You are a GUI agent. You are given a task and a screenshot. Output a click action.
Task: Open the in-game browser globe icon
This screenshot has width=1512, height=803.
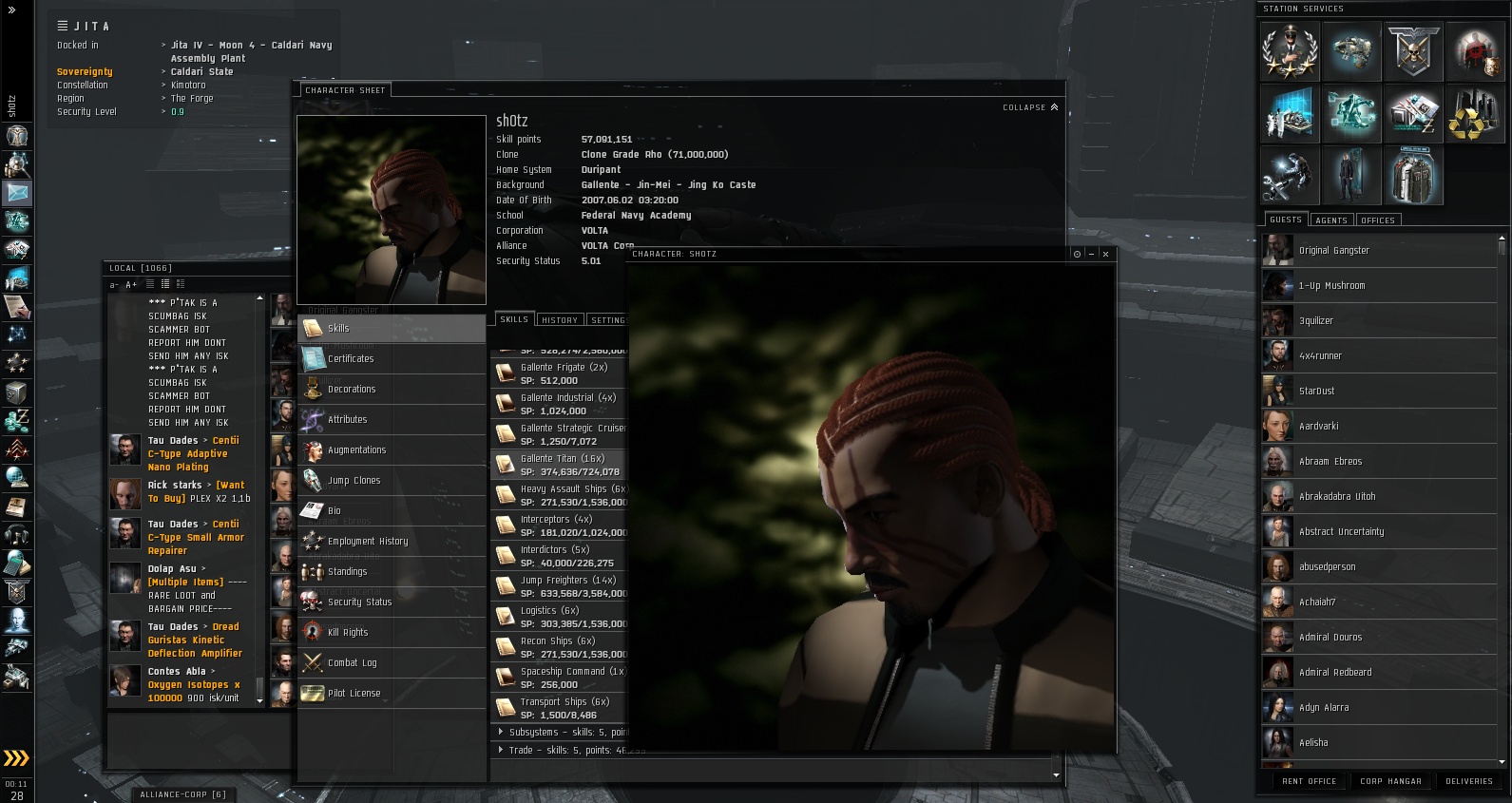click(x=17, y=478)
